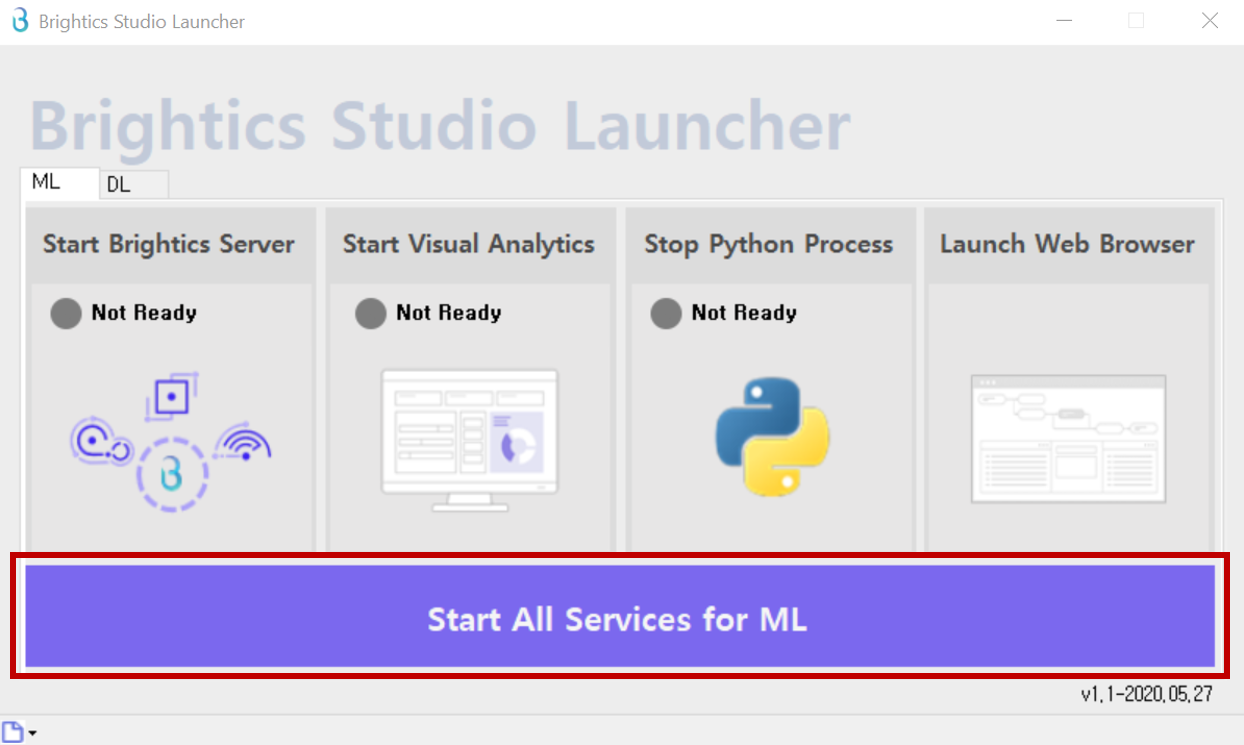Click the grey status dot under Start Brightics Server
The width and height of the screenshot is (1244, 745).
pos(66,314)
